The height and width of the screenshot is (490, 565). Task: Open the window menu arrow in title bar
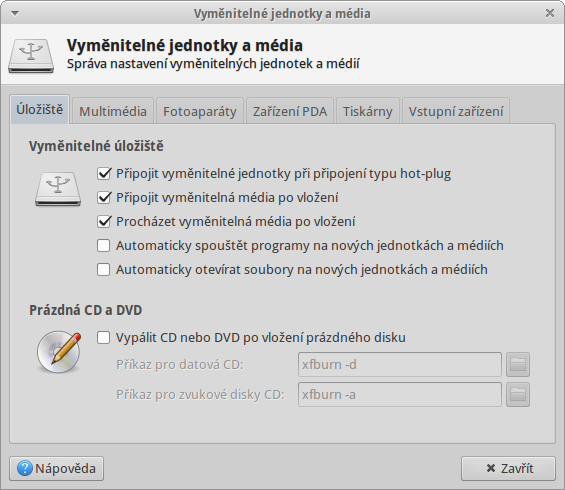point(15,14)
